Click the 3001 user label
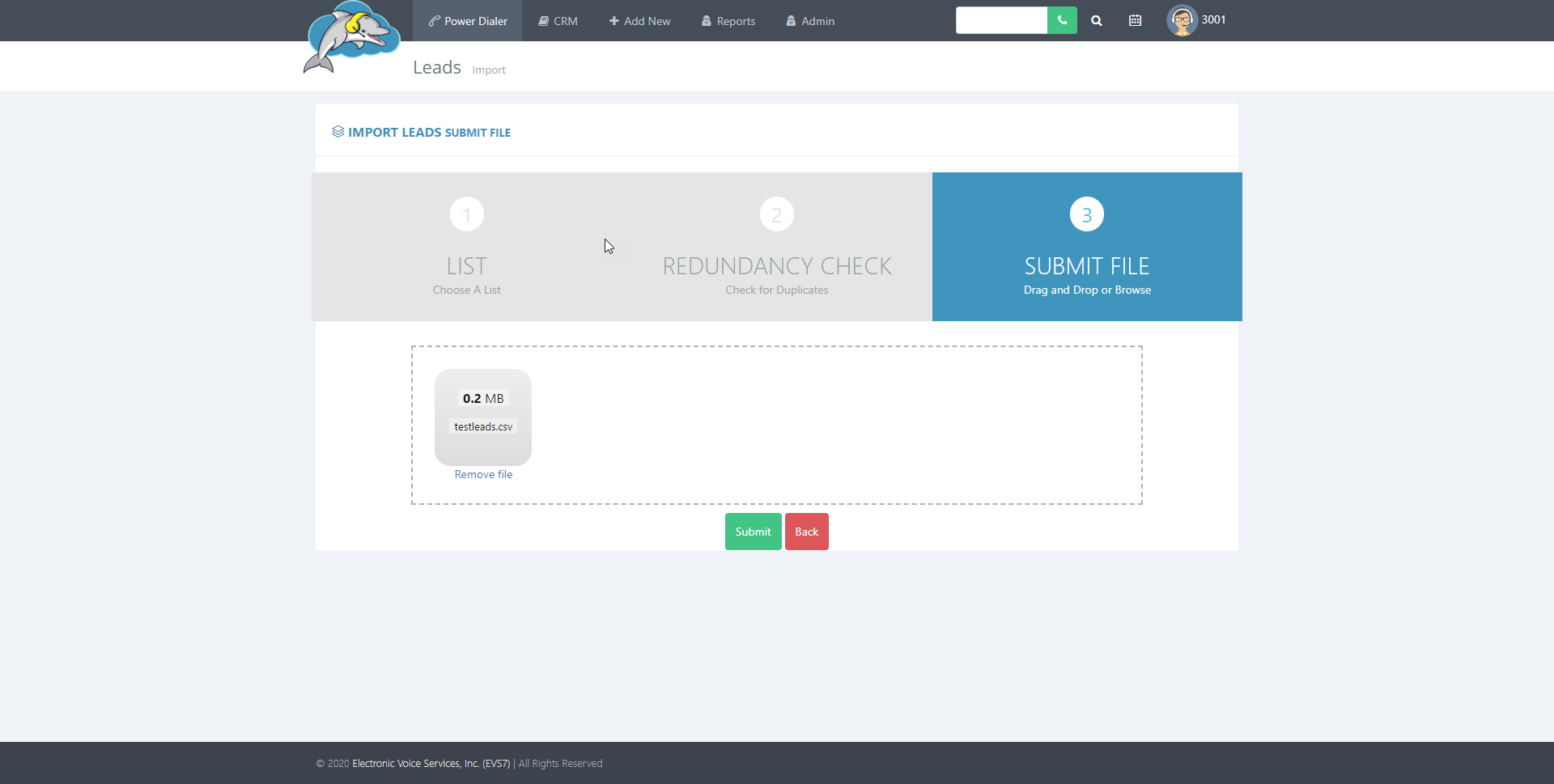Screen dimensions: 1554x784 [x=1213, y=20]
